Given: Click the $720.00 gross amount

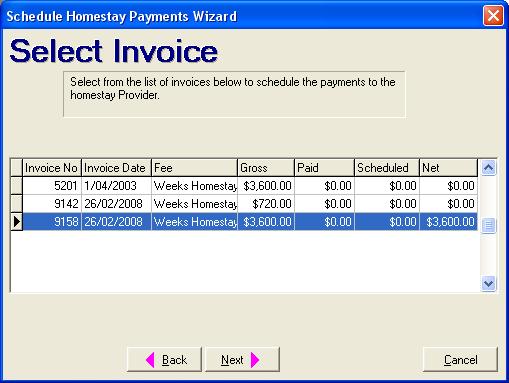Looking at the screenshot, I should [x=266, y=204].
